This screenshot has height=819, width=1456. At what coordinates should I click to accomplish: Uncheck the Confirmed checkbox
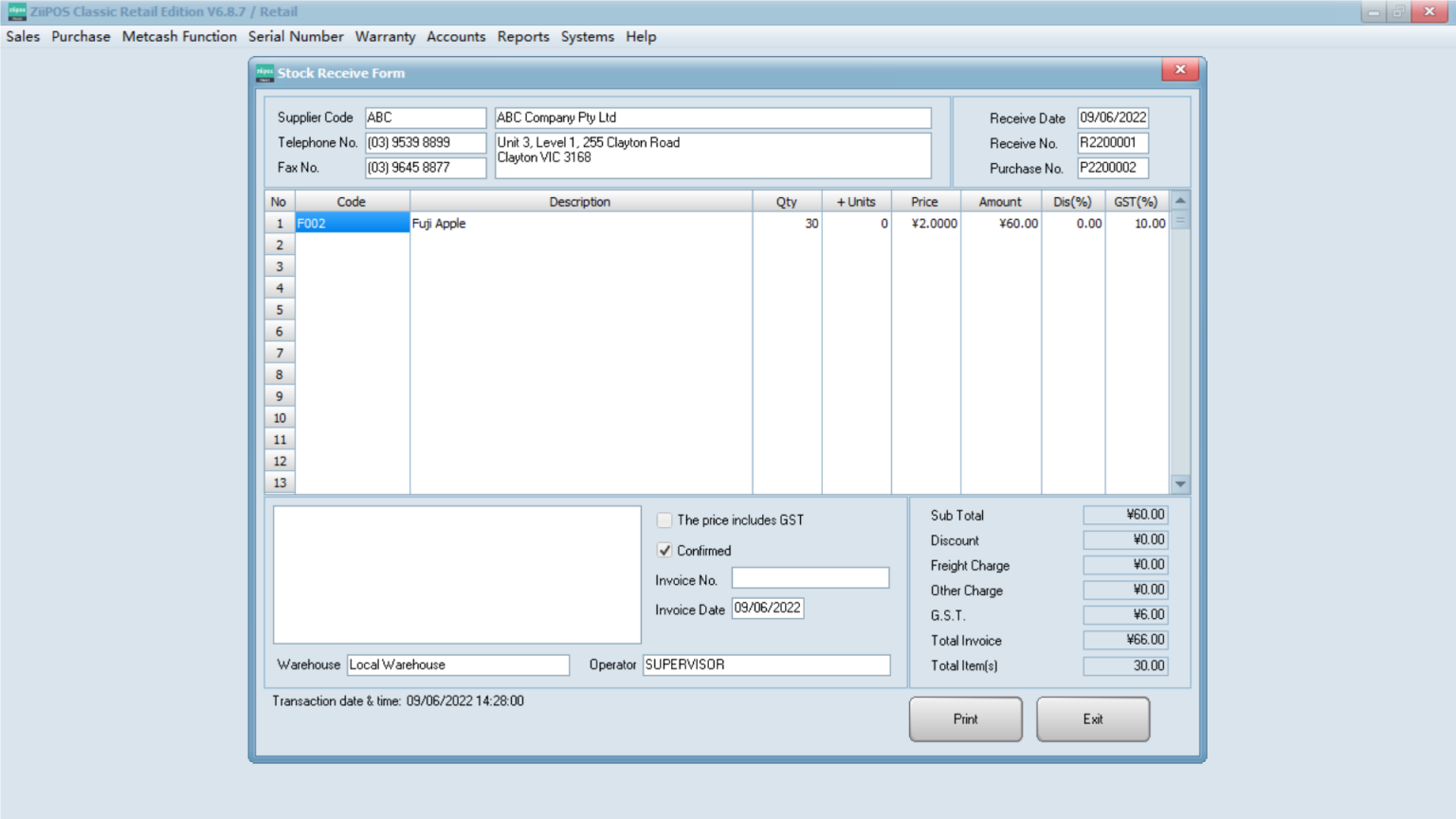[x=664, y=551]
